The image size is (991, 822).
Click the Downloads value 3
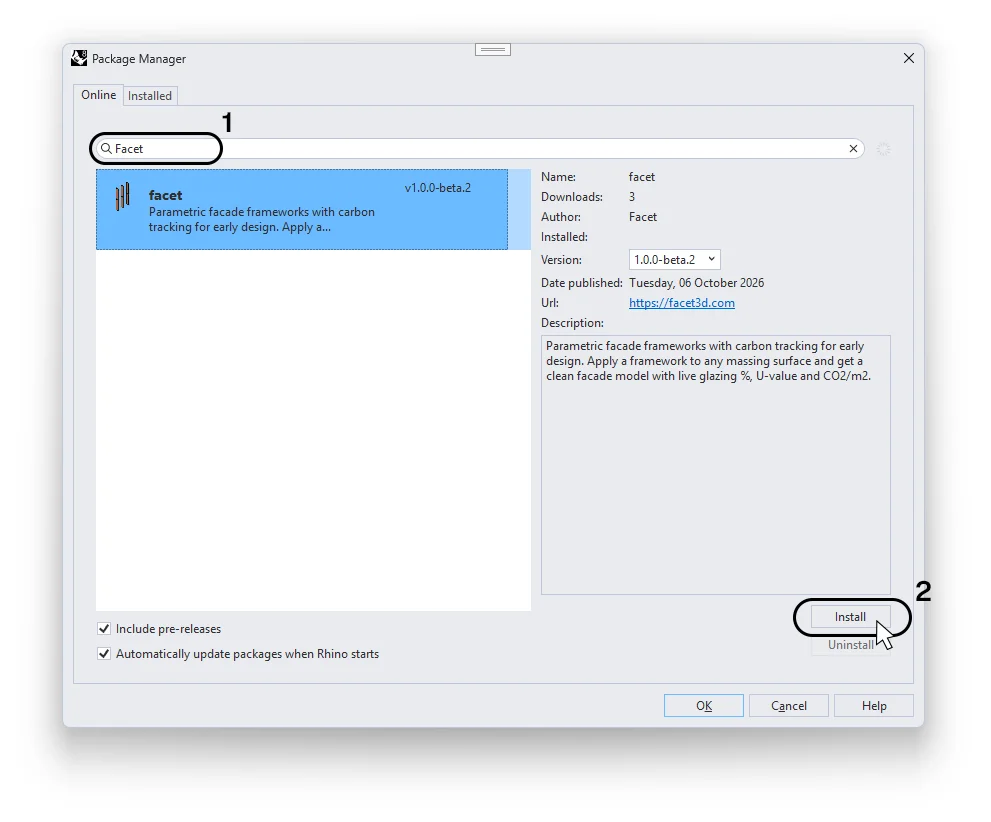click(631, 196)
